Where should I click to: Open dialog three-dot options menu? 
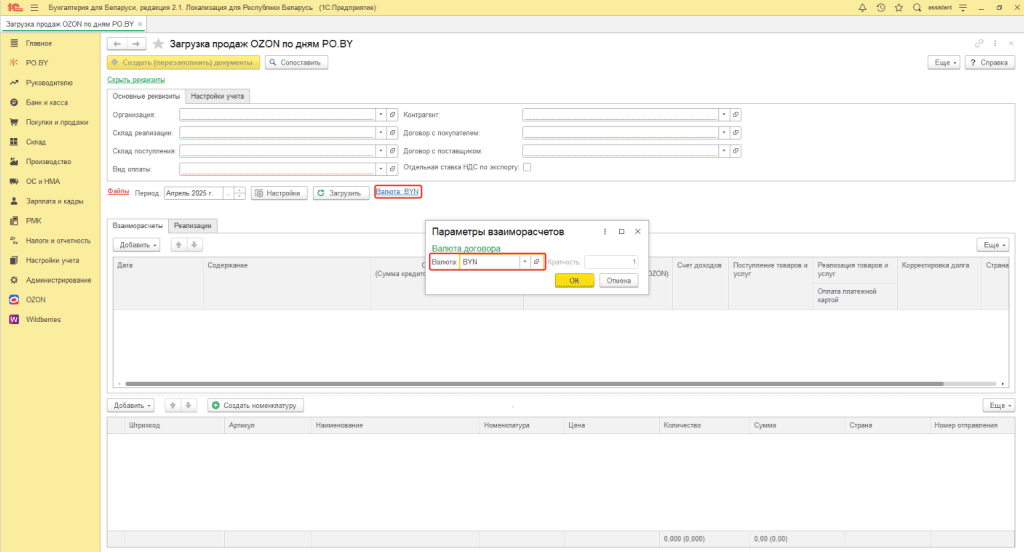(605, 231)
